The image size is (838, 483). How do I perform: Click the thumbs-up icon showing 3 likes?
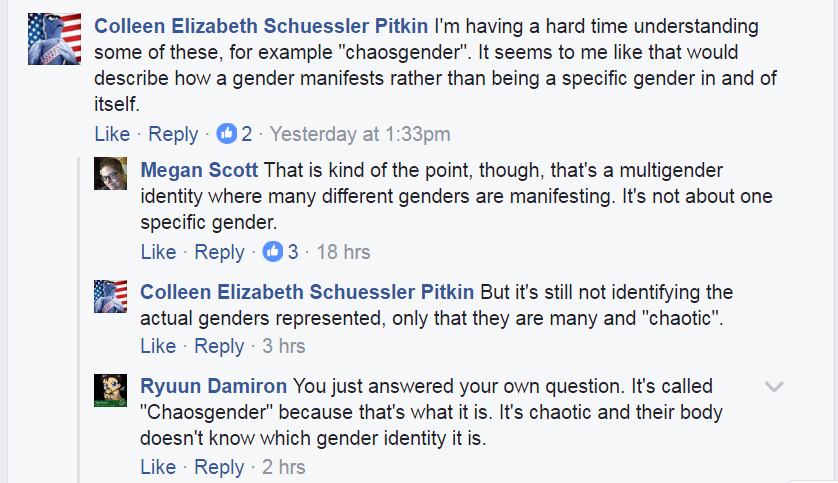(x=273, y=252)
